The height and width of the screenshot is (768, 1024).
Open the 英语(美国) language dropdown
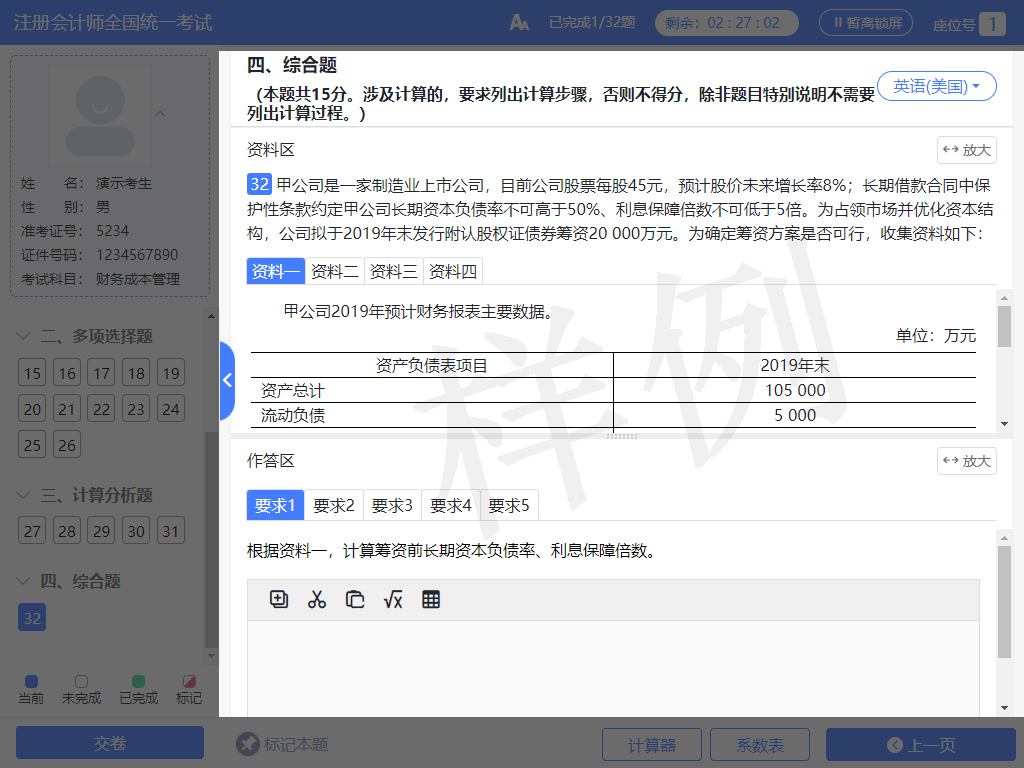click(936, 86)
